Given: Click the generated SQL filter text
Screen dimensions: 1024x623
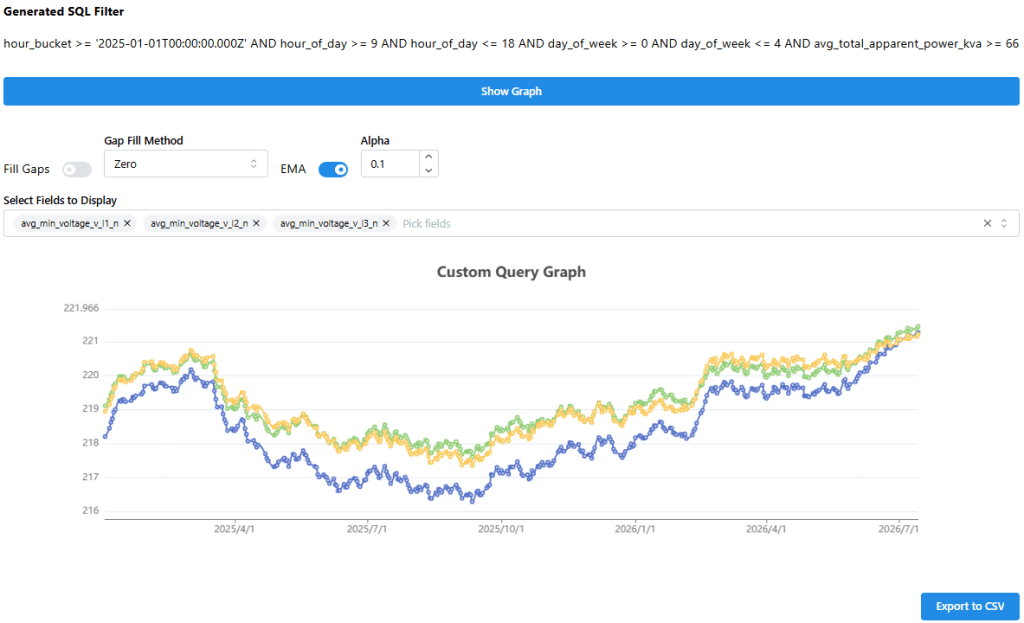Looking at the screenshot, I should click(x=511, y=44).
